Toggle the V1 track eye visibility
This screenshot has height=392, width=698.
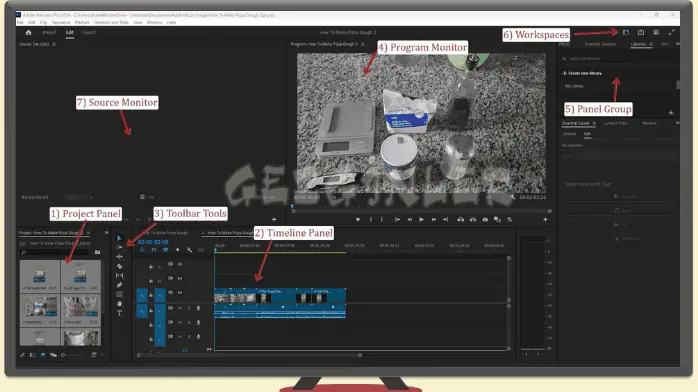180,293
